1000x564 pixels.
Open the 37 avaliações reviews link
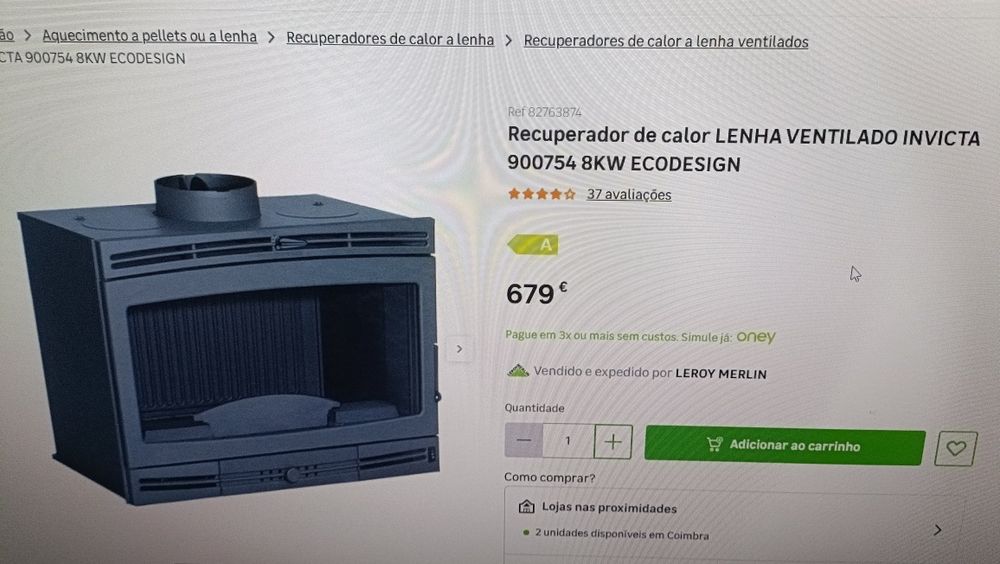coord(629,195)
